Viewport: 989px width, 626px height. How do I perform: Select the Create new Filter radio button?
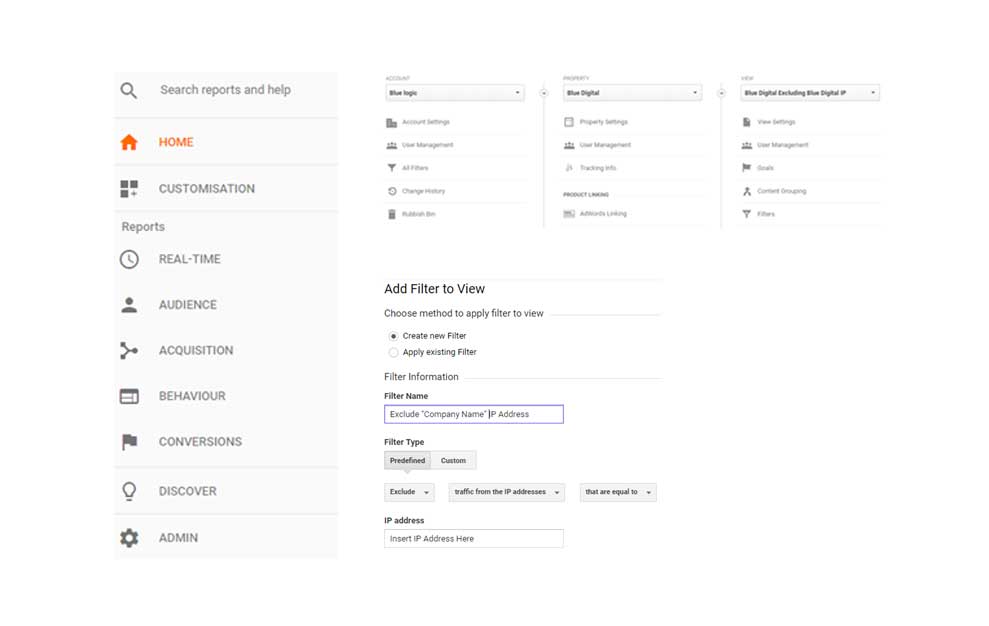pos(394,337)
